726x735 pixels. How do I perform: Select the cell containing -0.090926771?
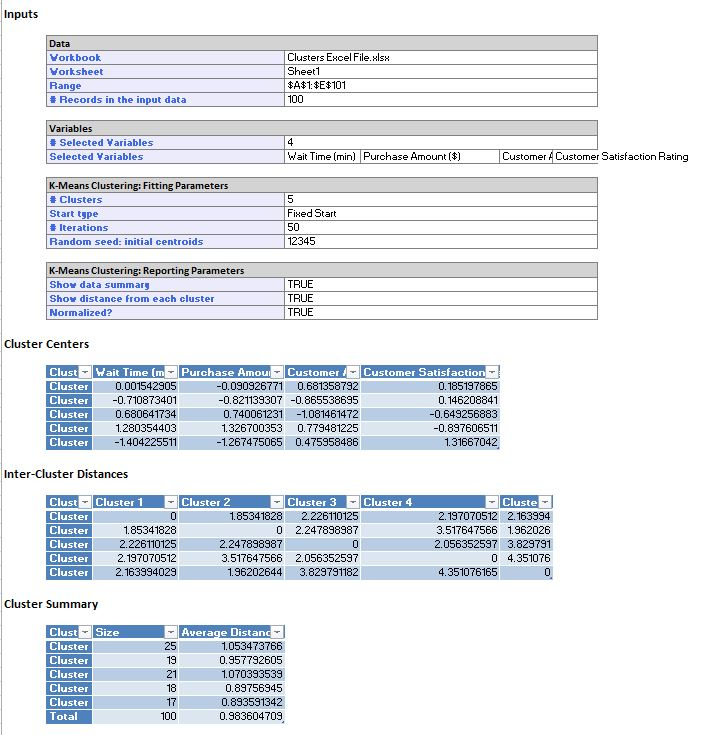tap(232, 386)
